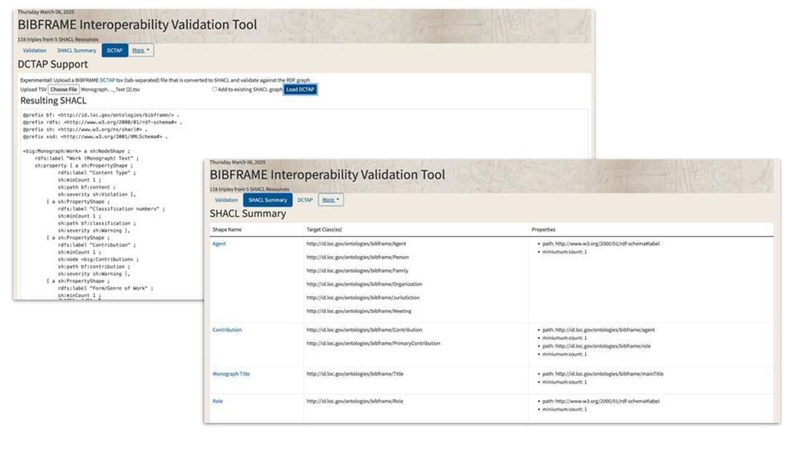Image resolution: width=800 pixels, height=450 pixels.
Task: Select target class bibframe/Jurisdiction
Action: pyautogui.click(x=363, y=297)
